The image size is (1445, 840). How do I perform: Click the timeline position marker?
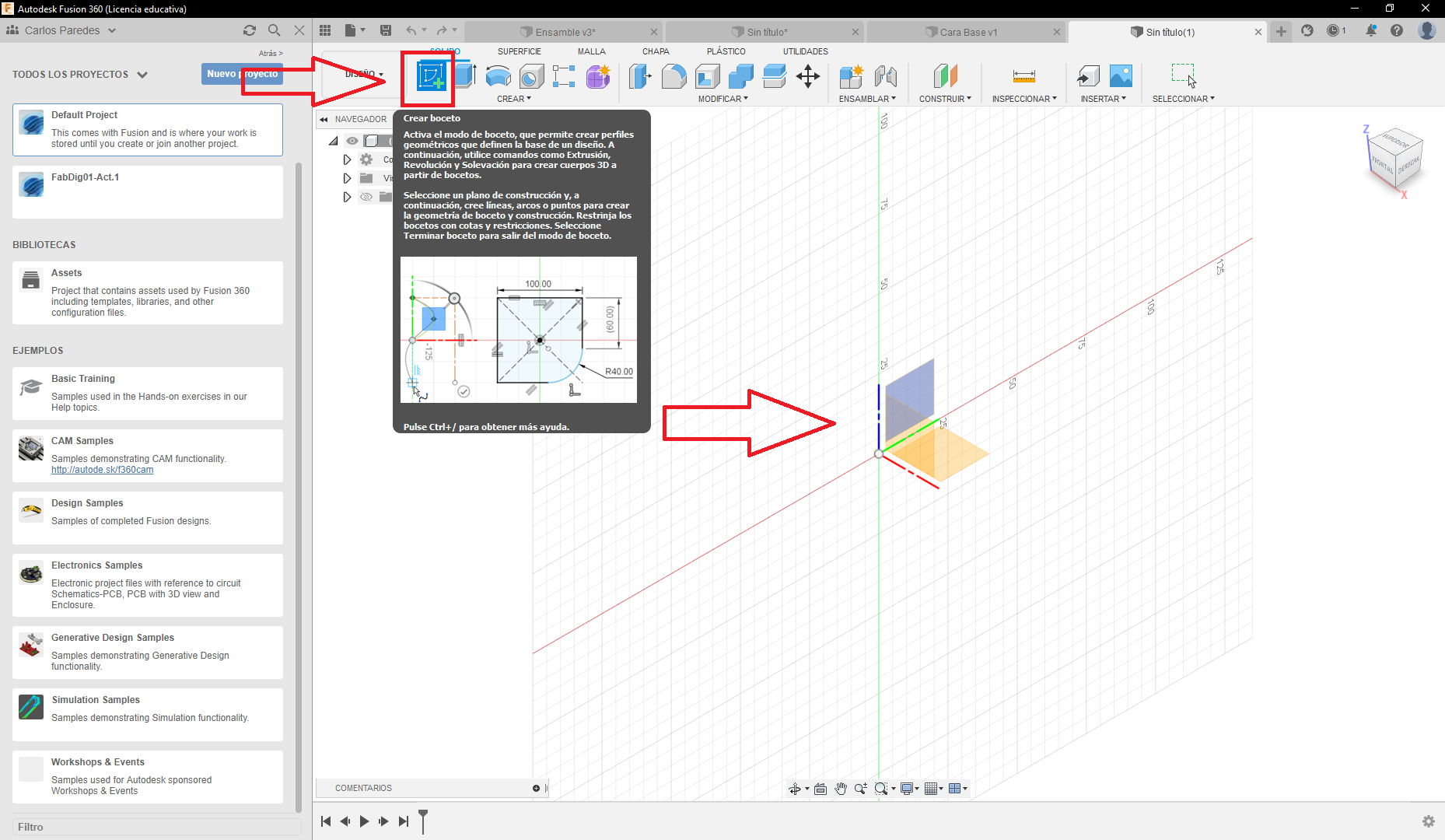423,821
